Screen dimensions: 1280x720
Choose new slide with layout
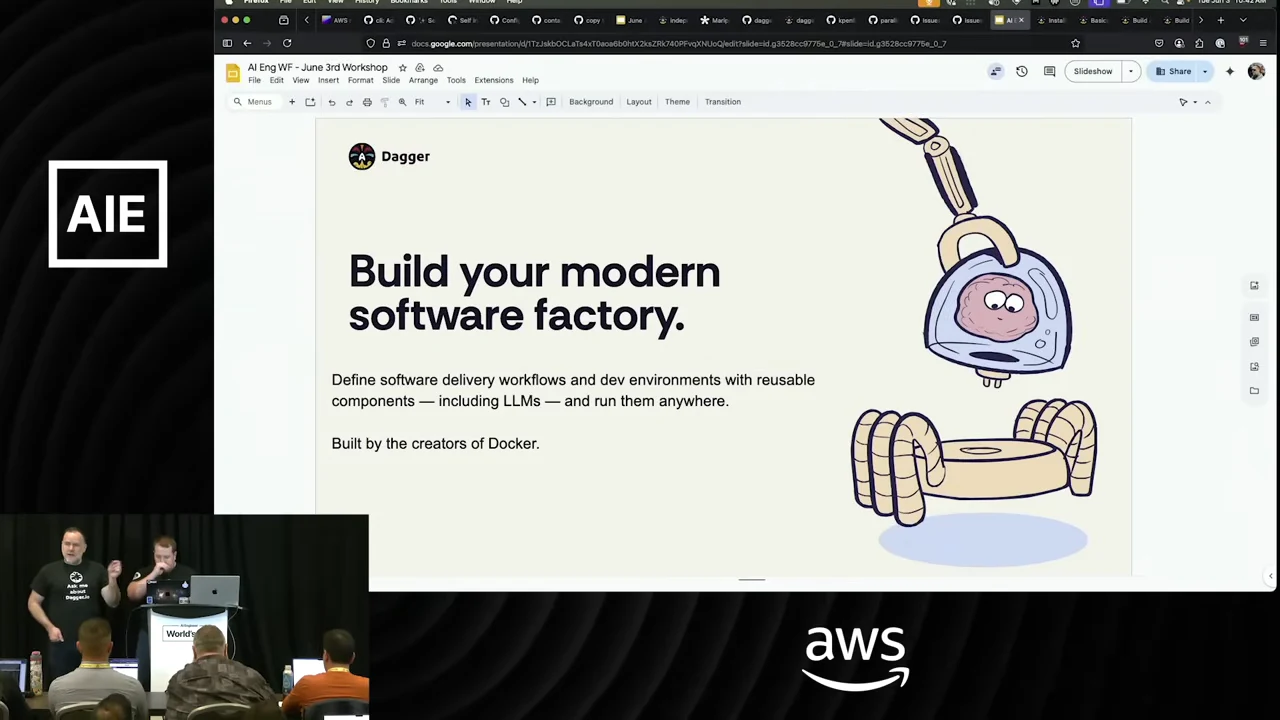click(310, 102)
